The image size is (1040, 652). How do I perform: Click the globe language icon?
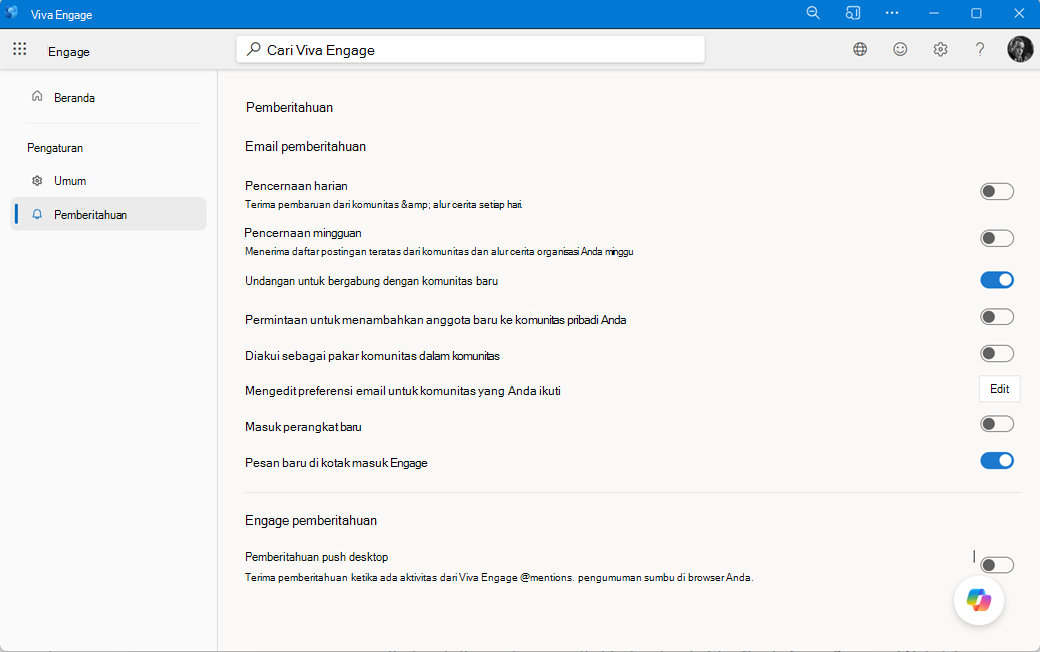860,49
